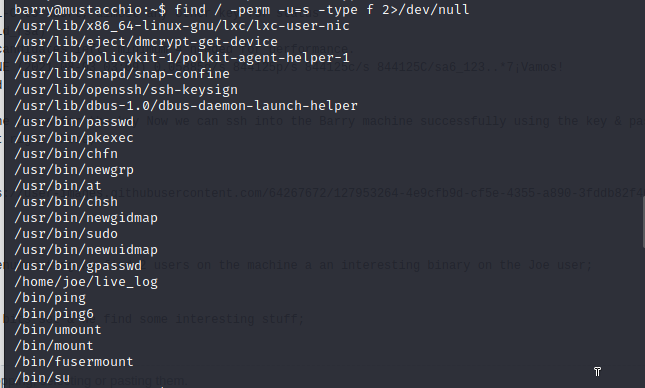Screen dimensions: 645x388
Task: Select the /usr/bin/pkexec line
Action: [74, 138]
